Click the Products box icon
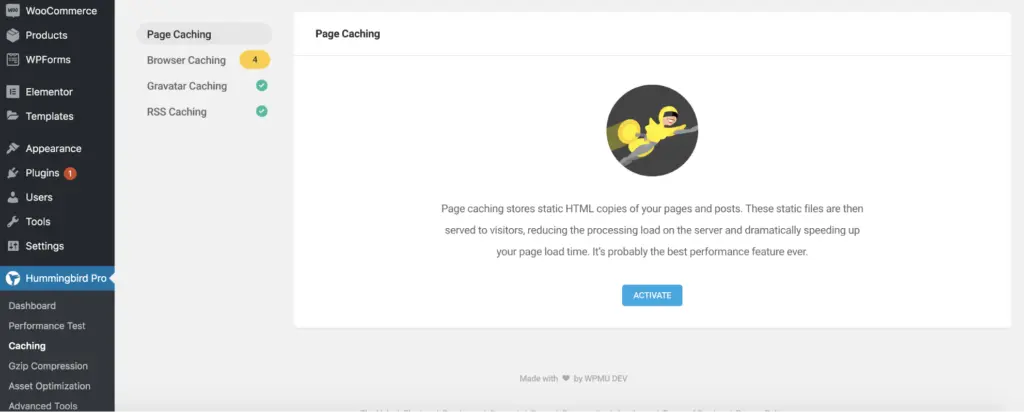1024x412 pixels. click(x=12, y=35)
